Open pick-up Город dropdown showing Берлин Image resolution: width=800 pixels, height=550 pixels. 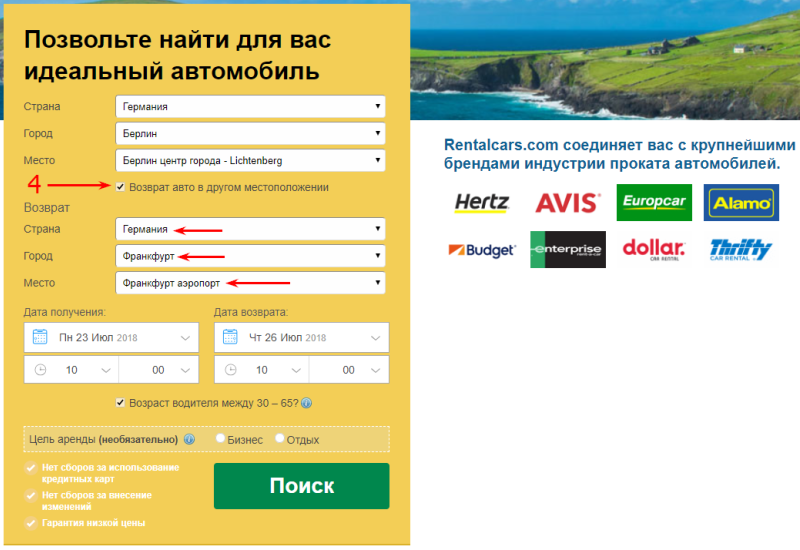(251, 134)
